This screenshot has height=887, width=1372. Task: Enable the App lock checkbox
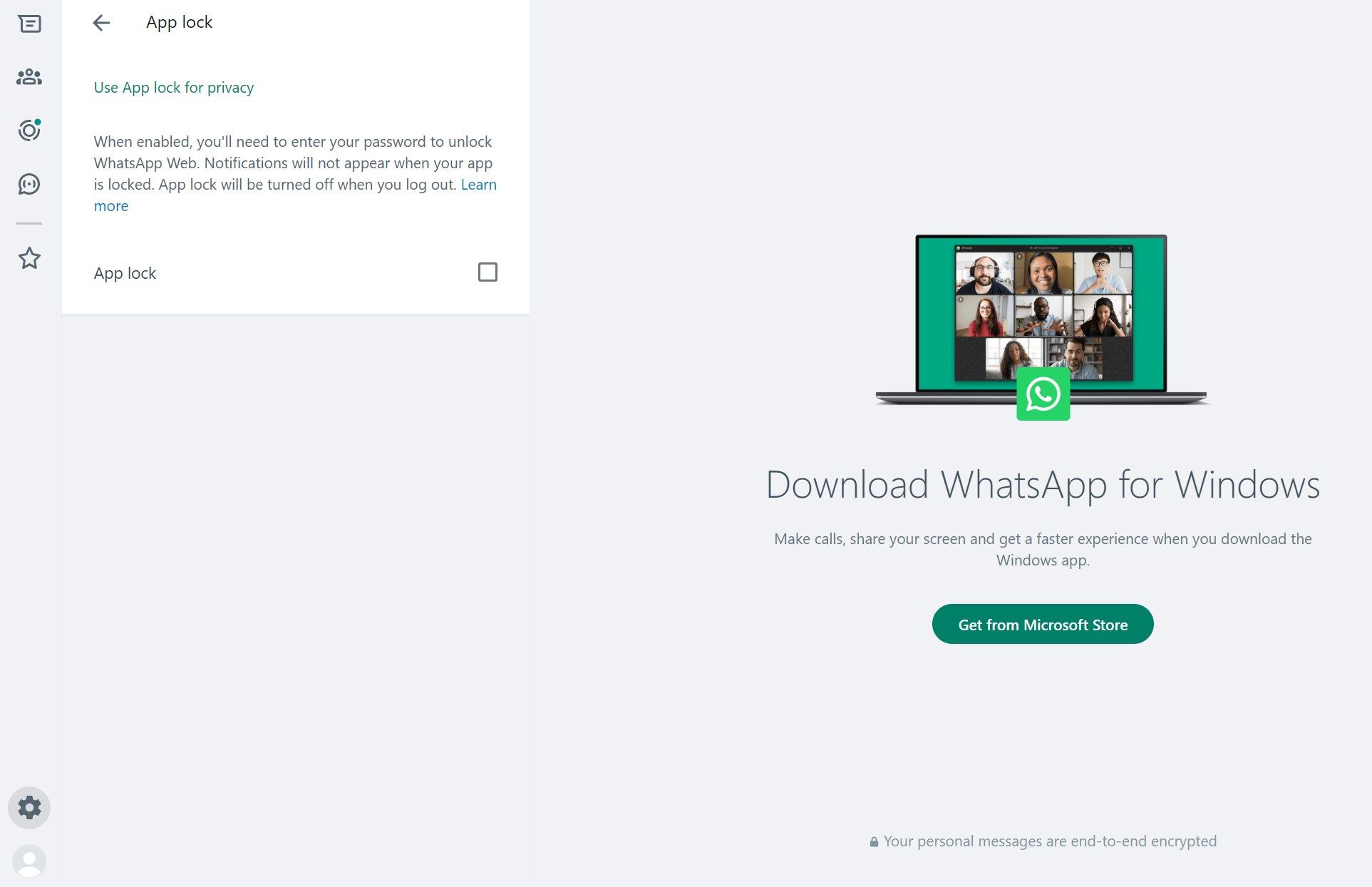click(488, 272)
